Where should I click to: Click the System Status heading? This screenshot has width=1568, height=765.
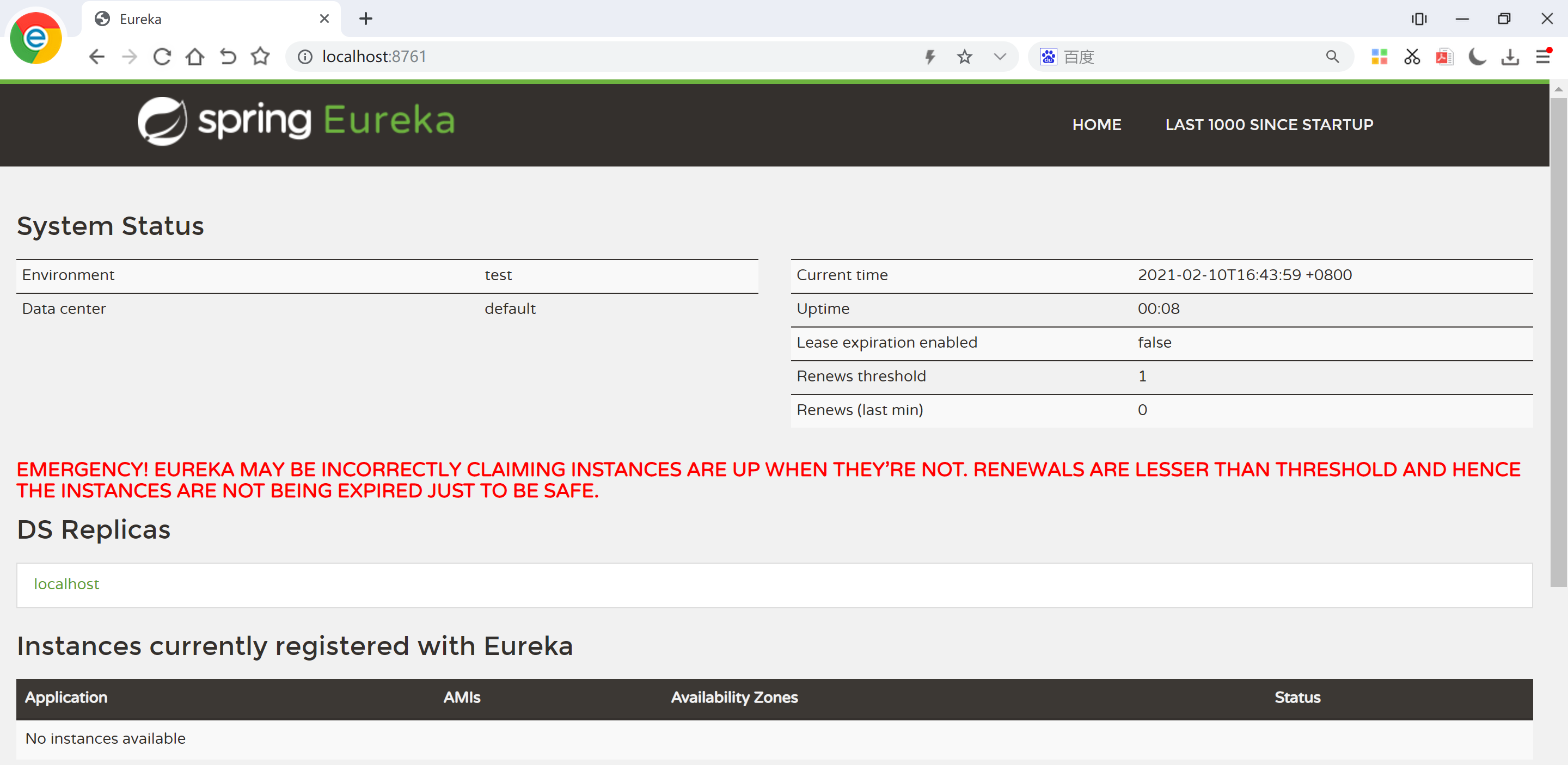coord(110,226)
